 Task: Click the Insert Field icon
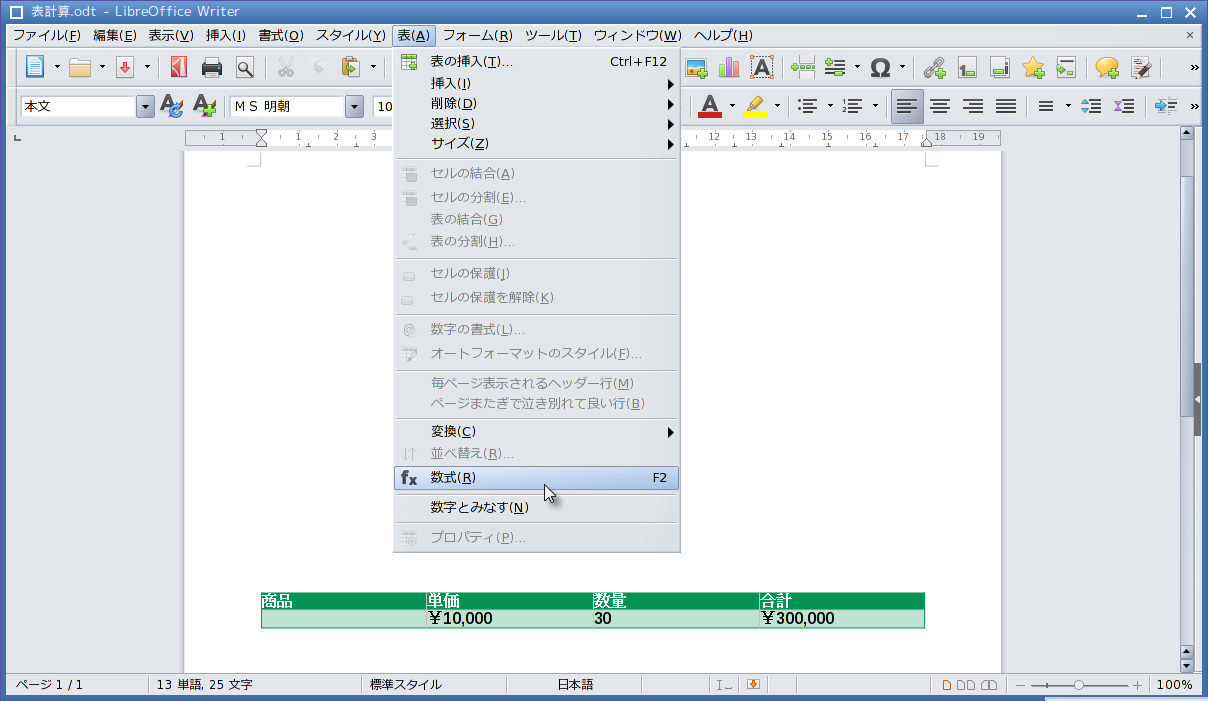coord(835,67)
